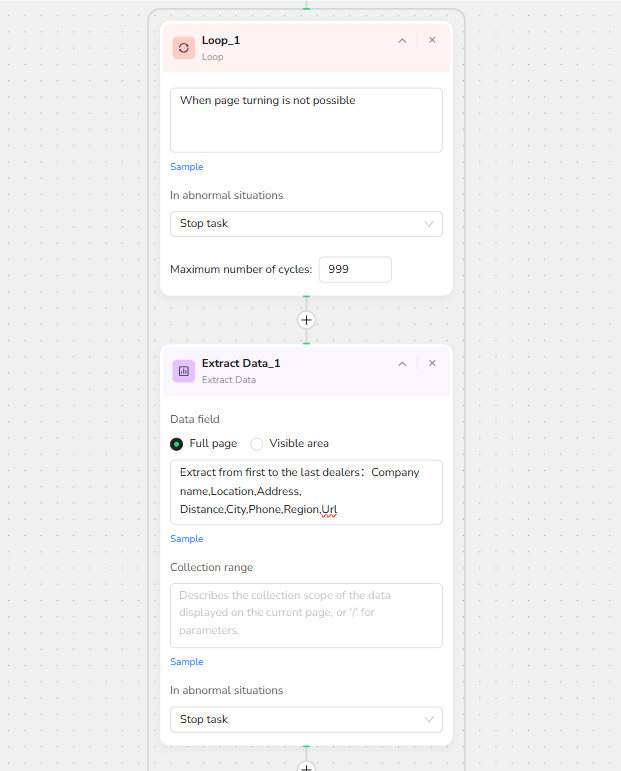Remove the Extract Data_1 node
The width and height of the screenshot is (621, 771).
432,363
